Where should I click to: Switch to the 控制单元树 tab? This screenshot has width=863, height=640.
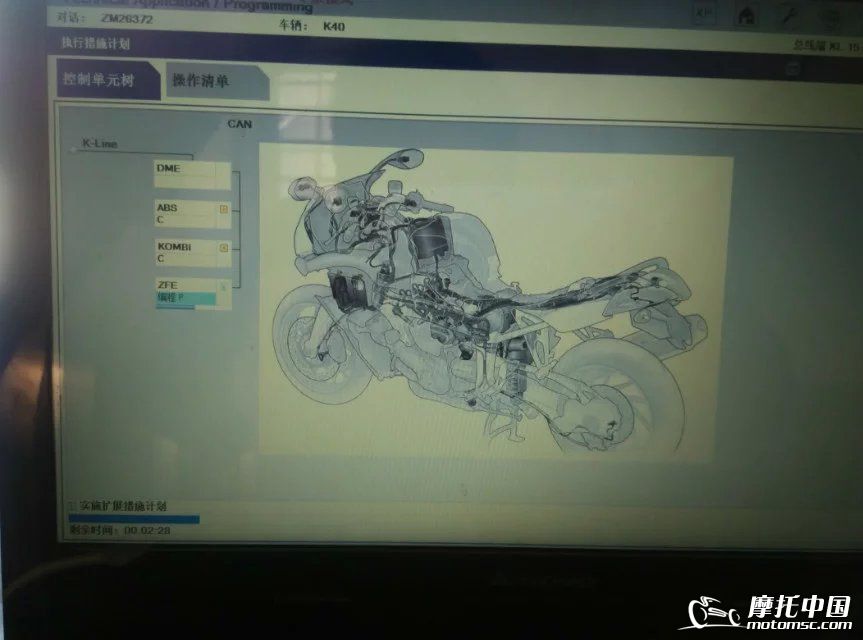108,80
